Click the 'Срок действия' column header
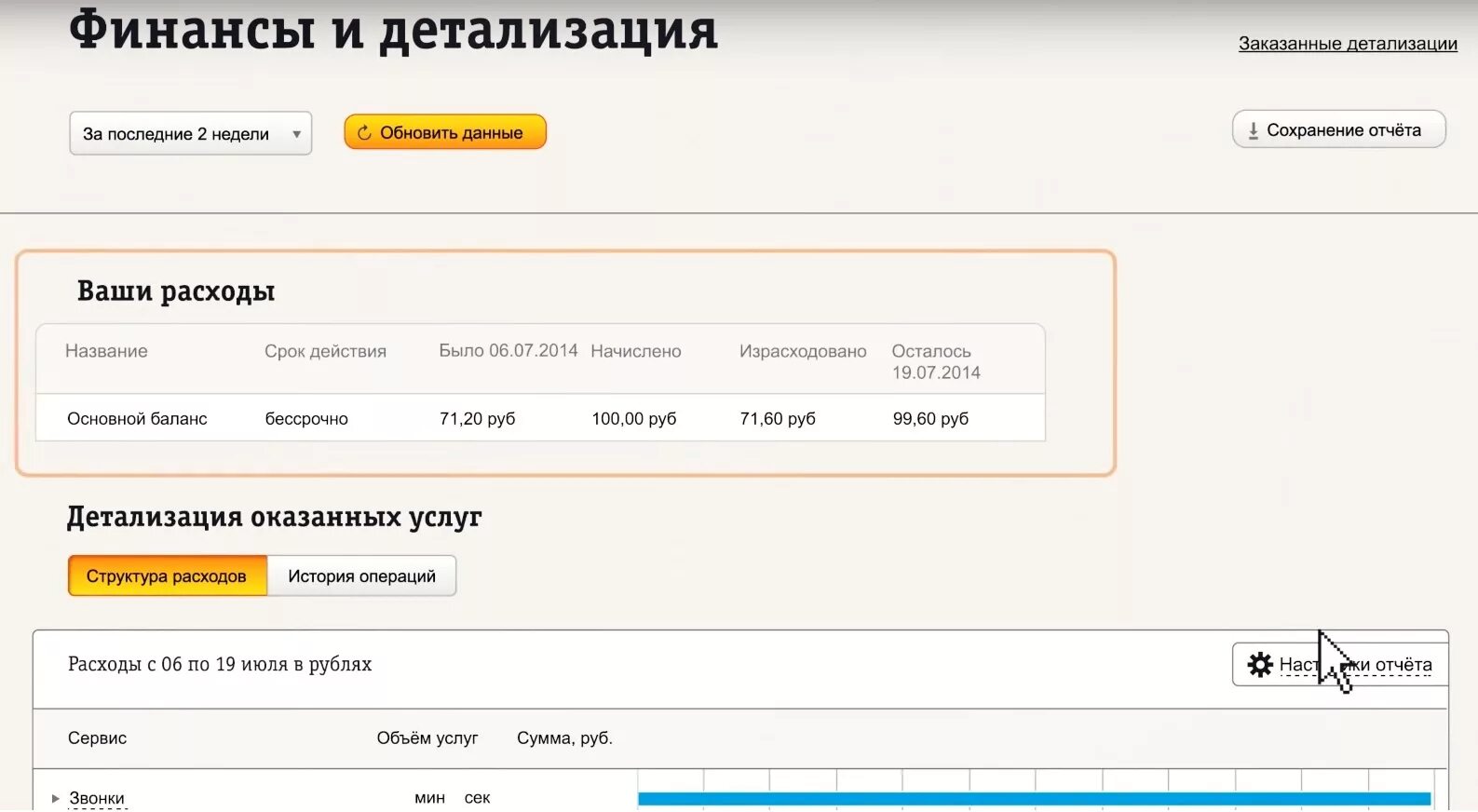 click(325, 351)
